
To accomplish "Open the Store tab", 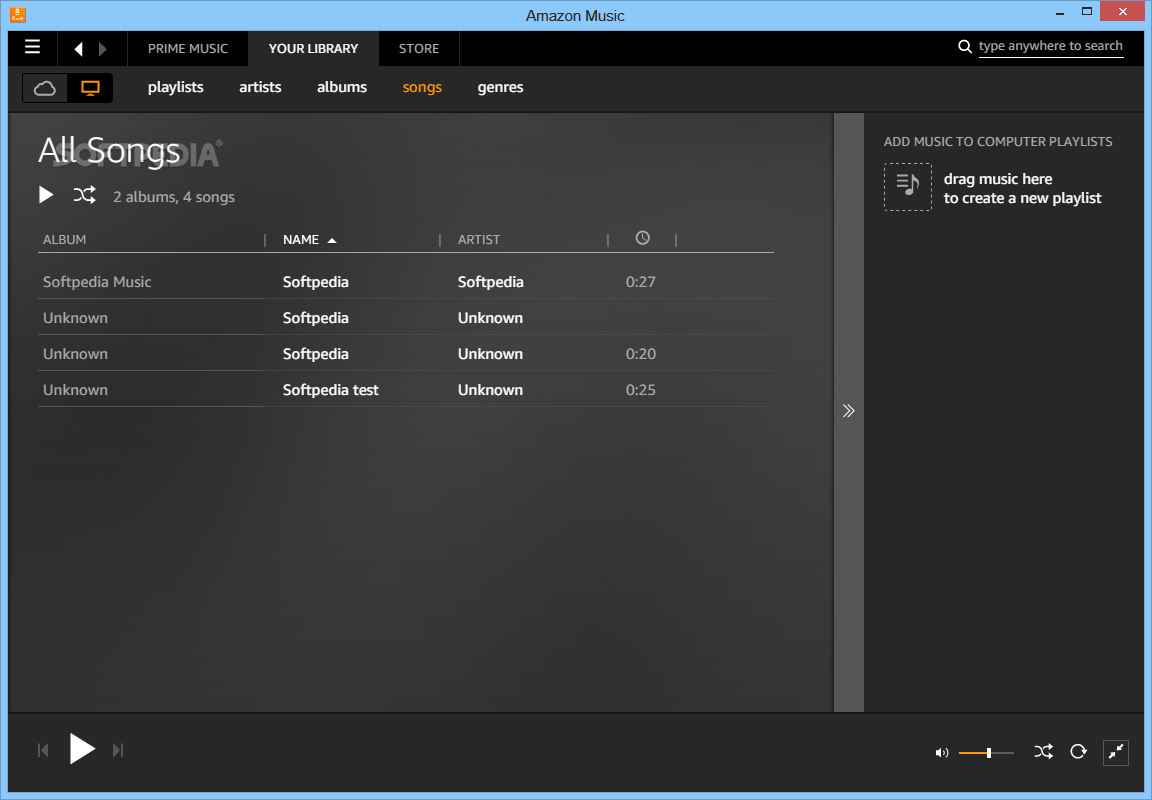I will (x=419, y=48).
